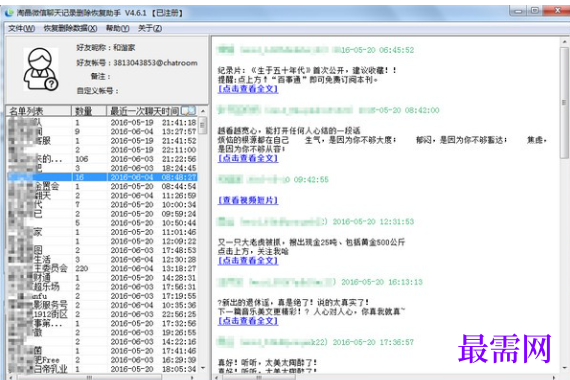
Task: Click the message timestamp 2016-05-20 12:31:53
Action: point(373,221)
